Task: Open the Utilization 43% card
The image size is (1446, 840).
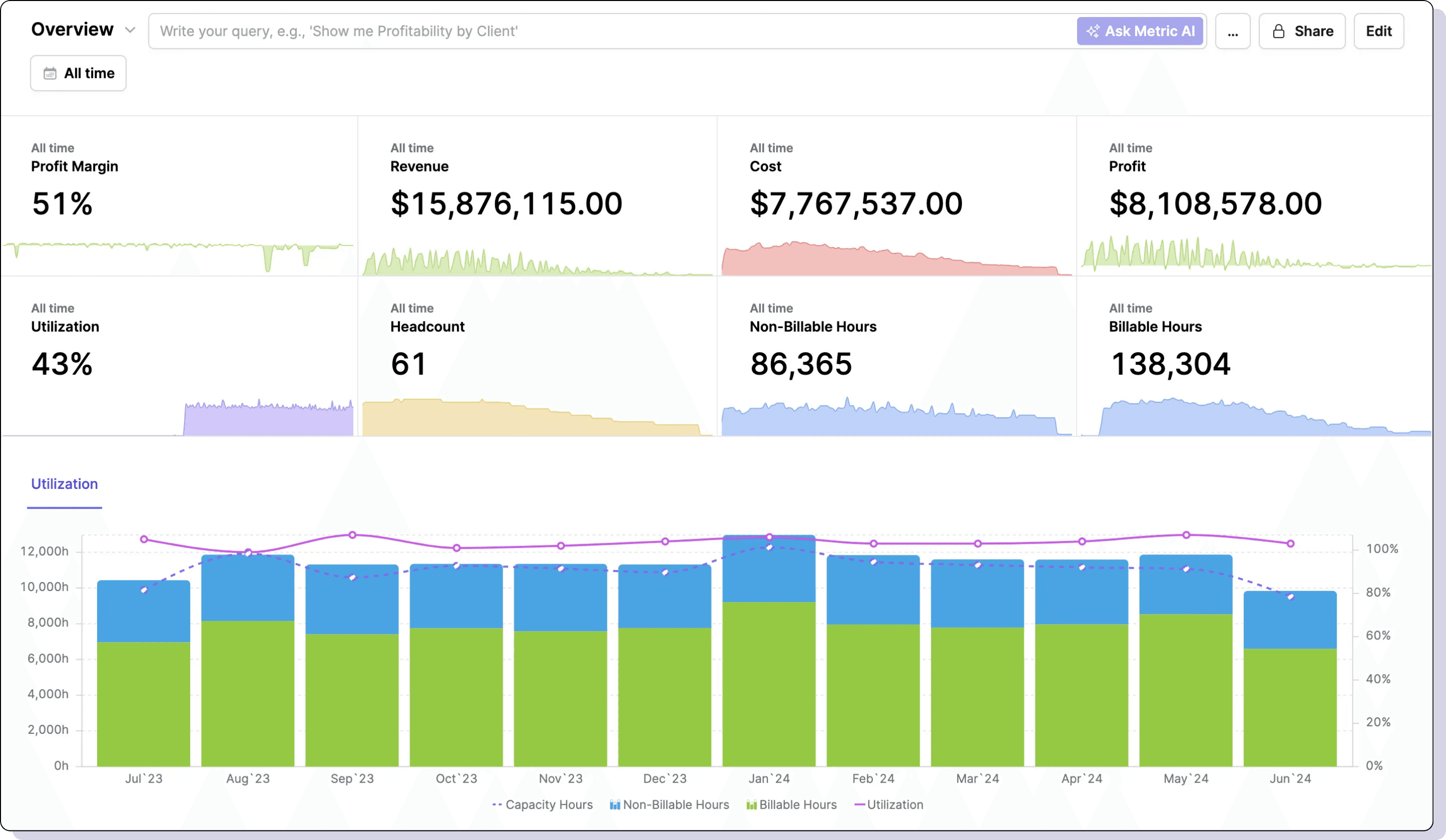Action: coord(179,356)
